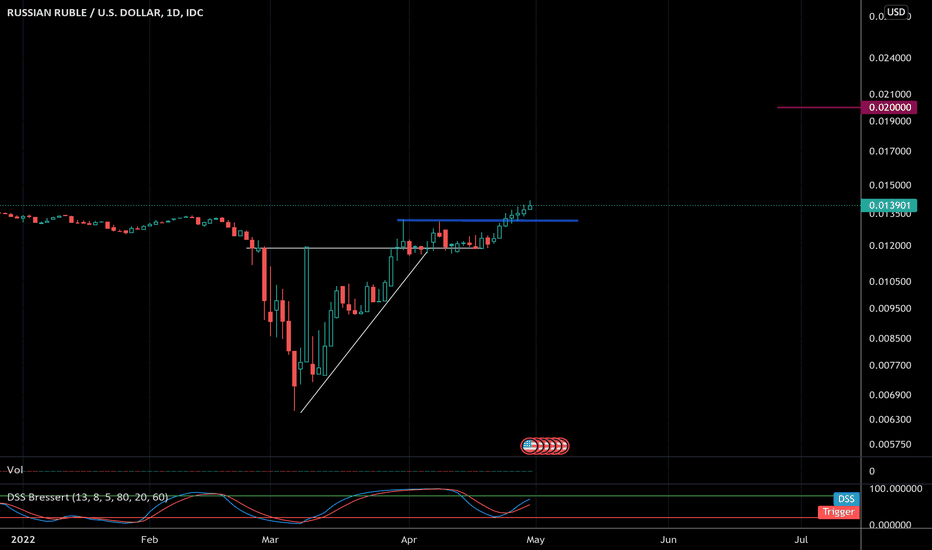Click the Mar label on the time axis
Image resolution: width=932 pixels, height=550 pixels.
(x=270, y=539)
